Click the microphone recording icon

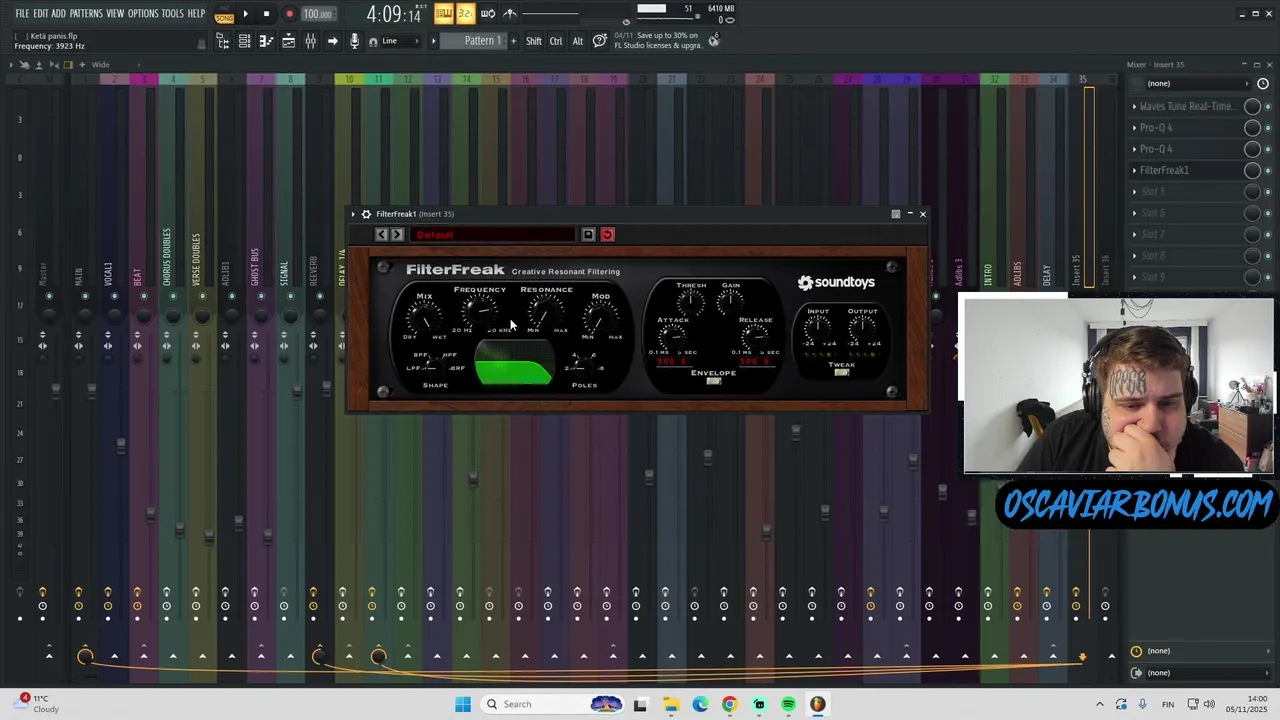pyautogui.click(x=354, y=41)
